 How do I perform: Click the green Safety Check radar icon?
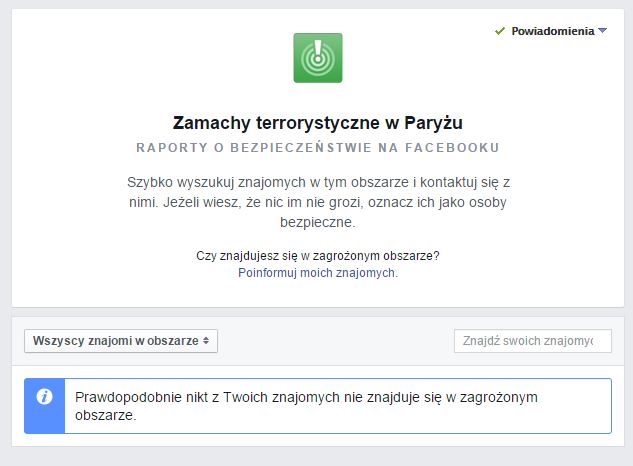click(x=317, y=58)
